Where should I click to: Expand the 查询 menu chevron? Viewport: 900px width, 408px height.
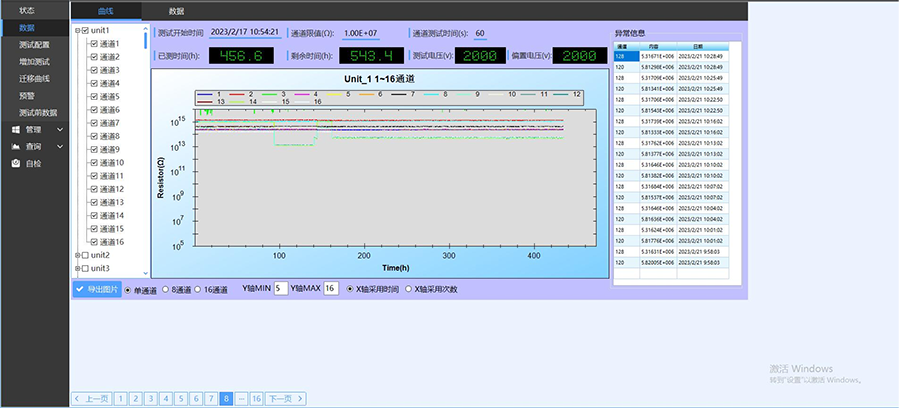(x=60, y=146)
